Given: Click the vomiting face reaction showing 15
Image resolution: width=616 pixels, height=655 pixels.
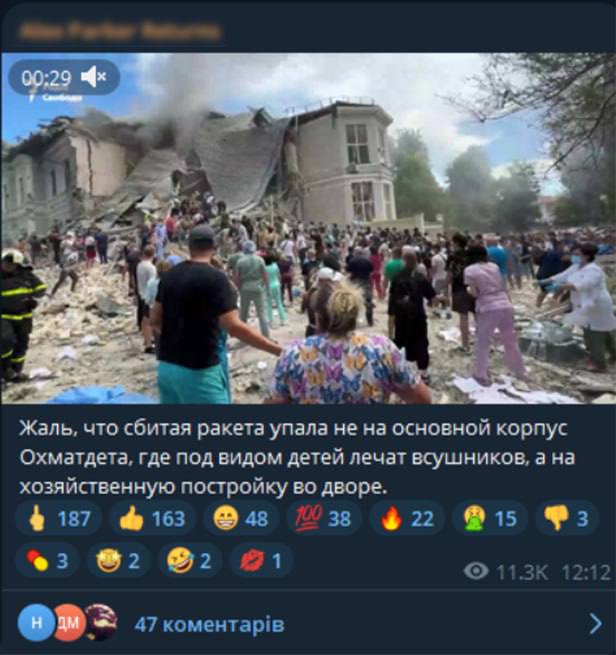Looking at the screenshot, I should [490, 518].
